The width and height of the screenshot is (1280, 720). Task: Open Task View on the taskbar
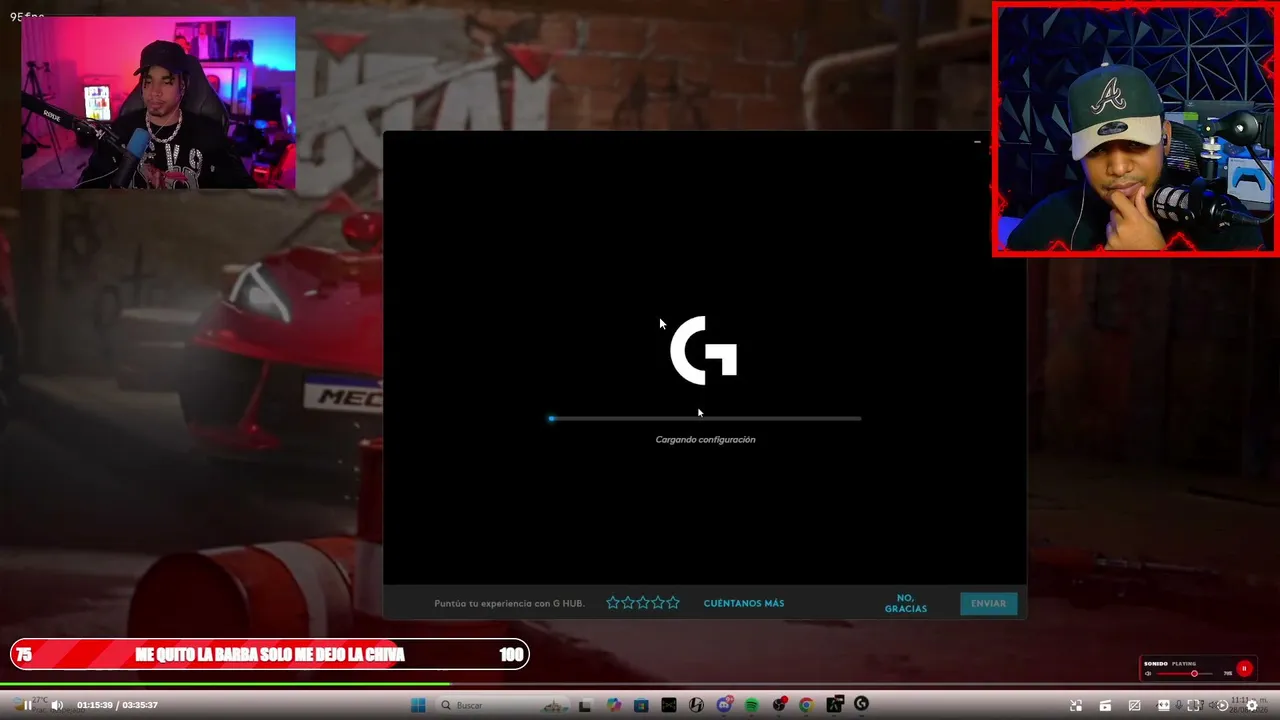coord(585,705)
